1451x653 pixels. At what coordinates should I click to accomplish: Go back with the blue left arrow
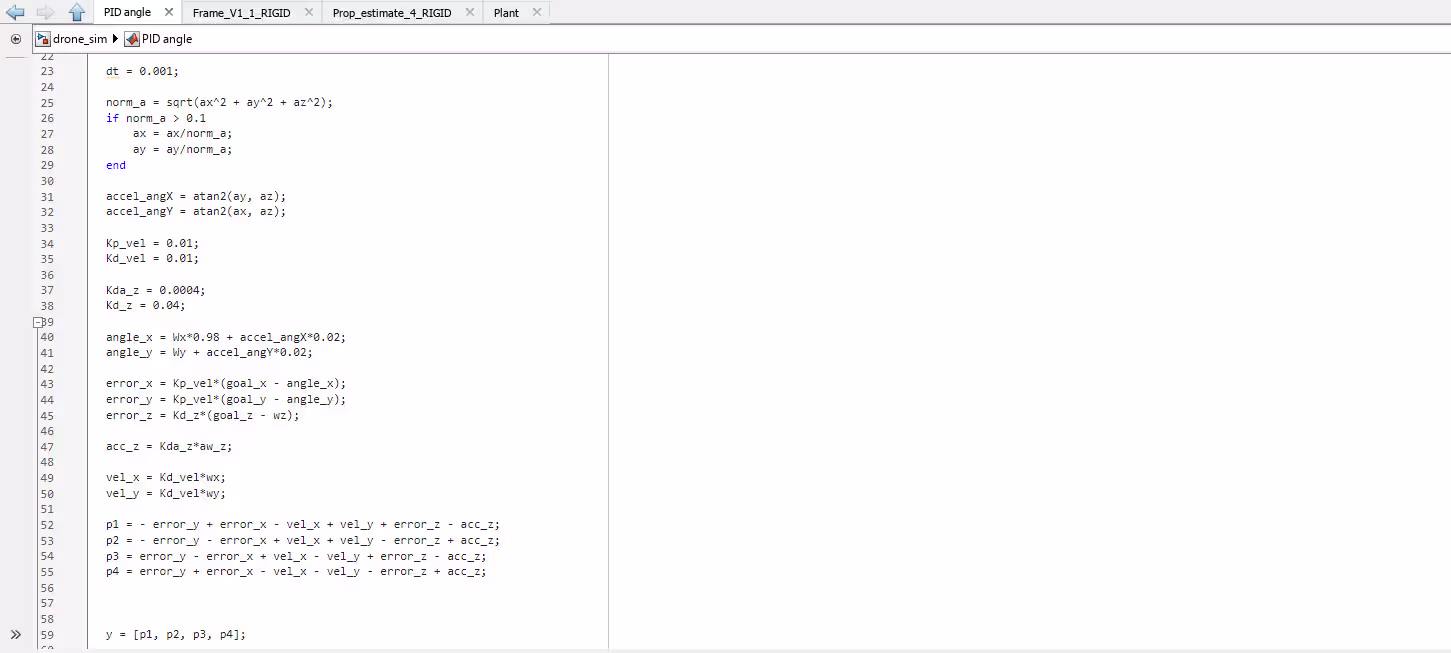tap(15, 12)
